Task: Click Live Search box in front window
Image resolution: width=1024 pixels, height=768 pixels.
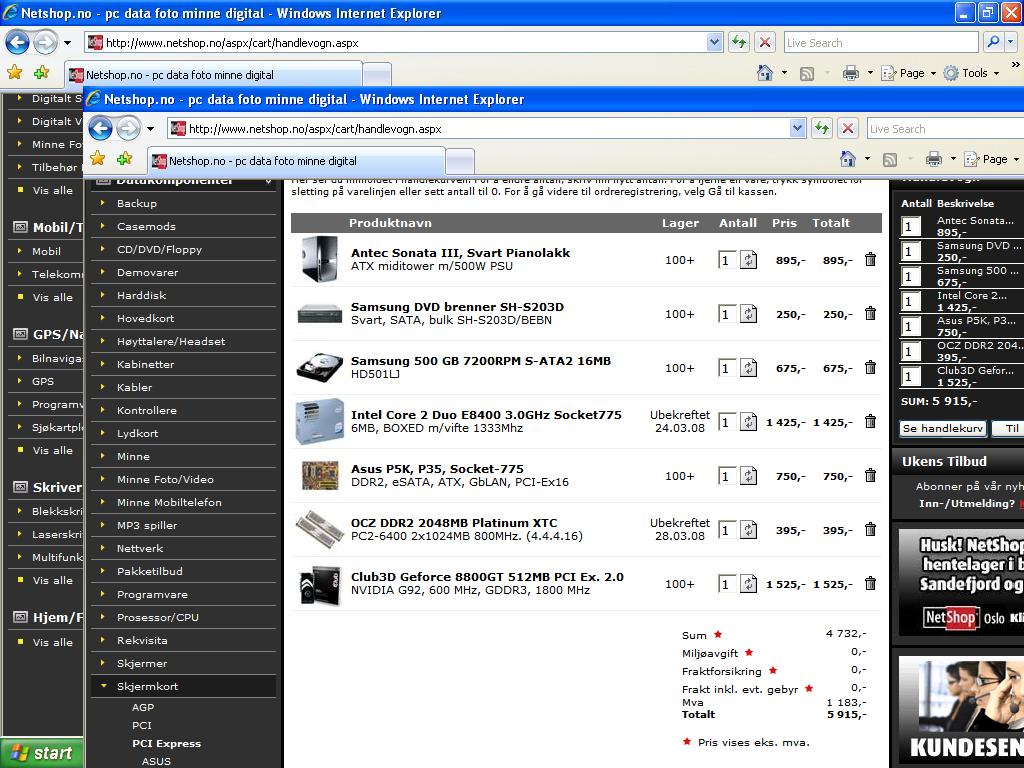Action: 946,129
